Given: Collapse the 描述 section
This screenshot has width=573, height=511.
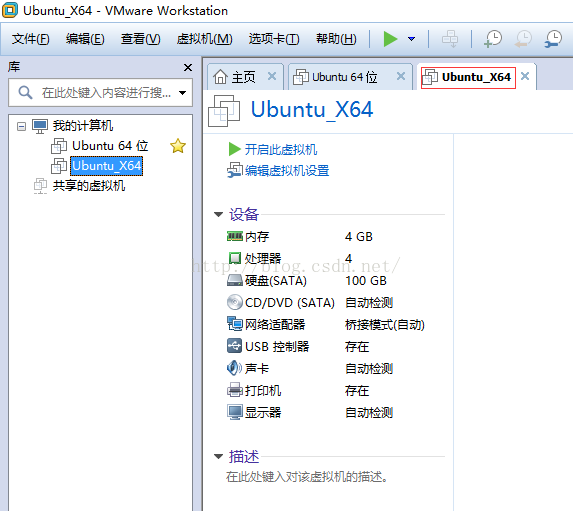Looking at the screenshot, I should coord(219,457).
